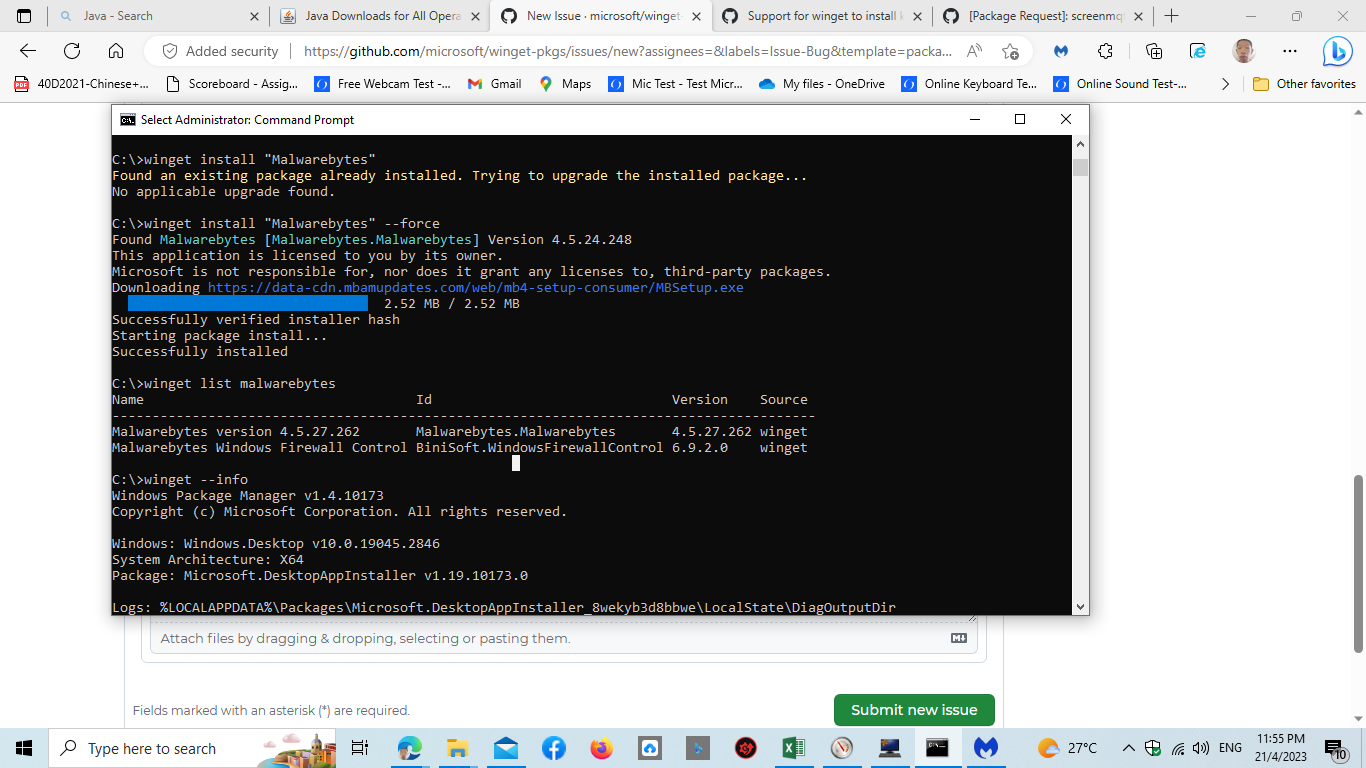Open Online Sound Test bookmark
The height and width of the screenshot is (768, 1366).
(1121, 84)
